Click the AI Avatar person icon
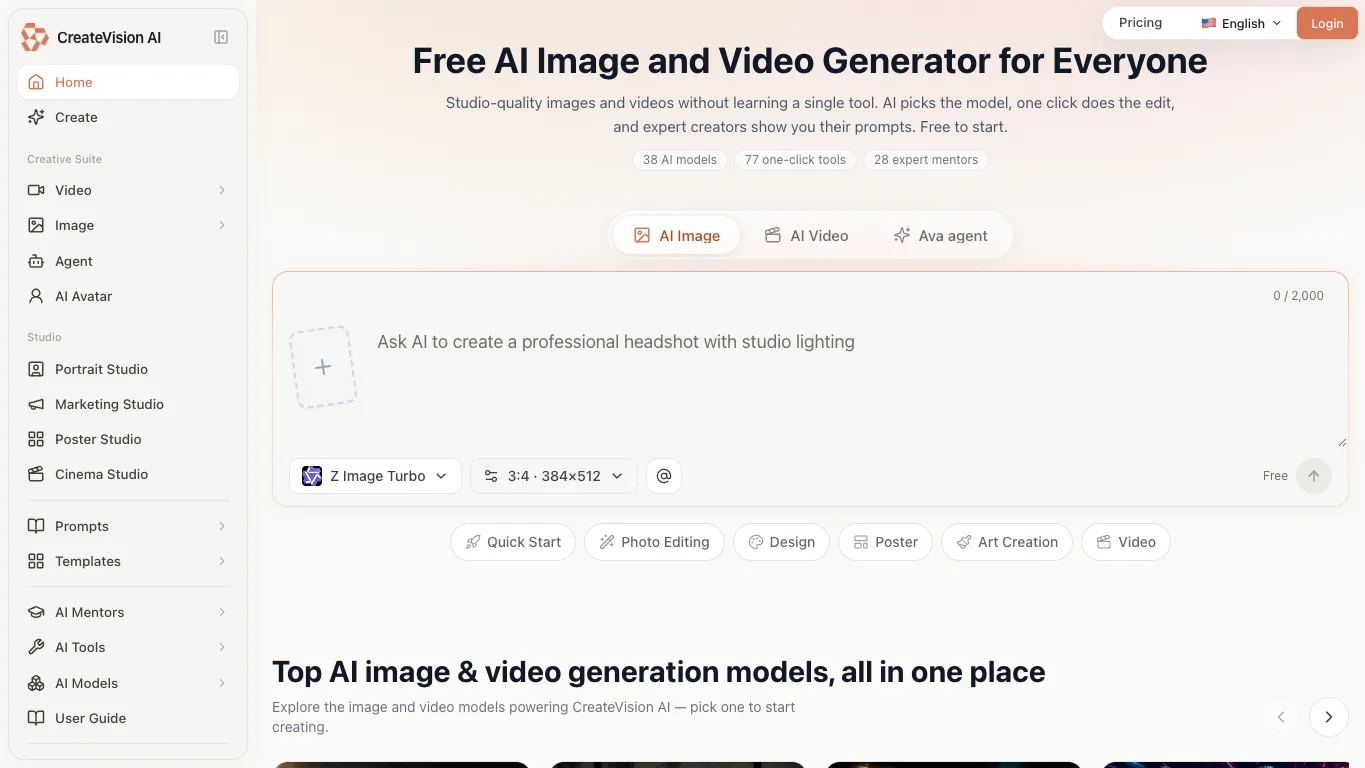 (36, 296)
